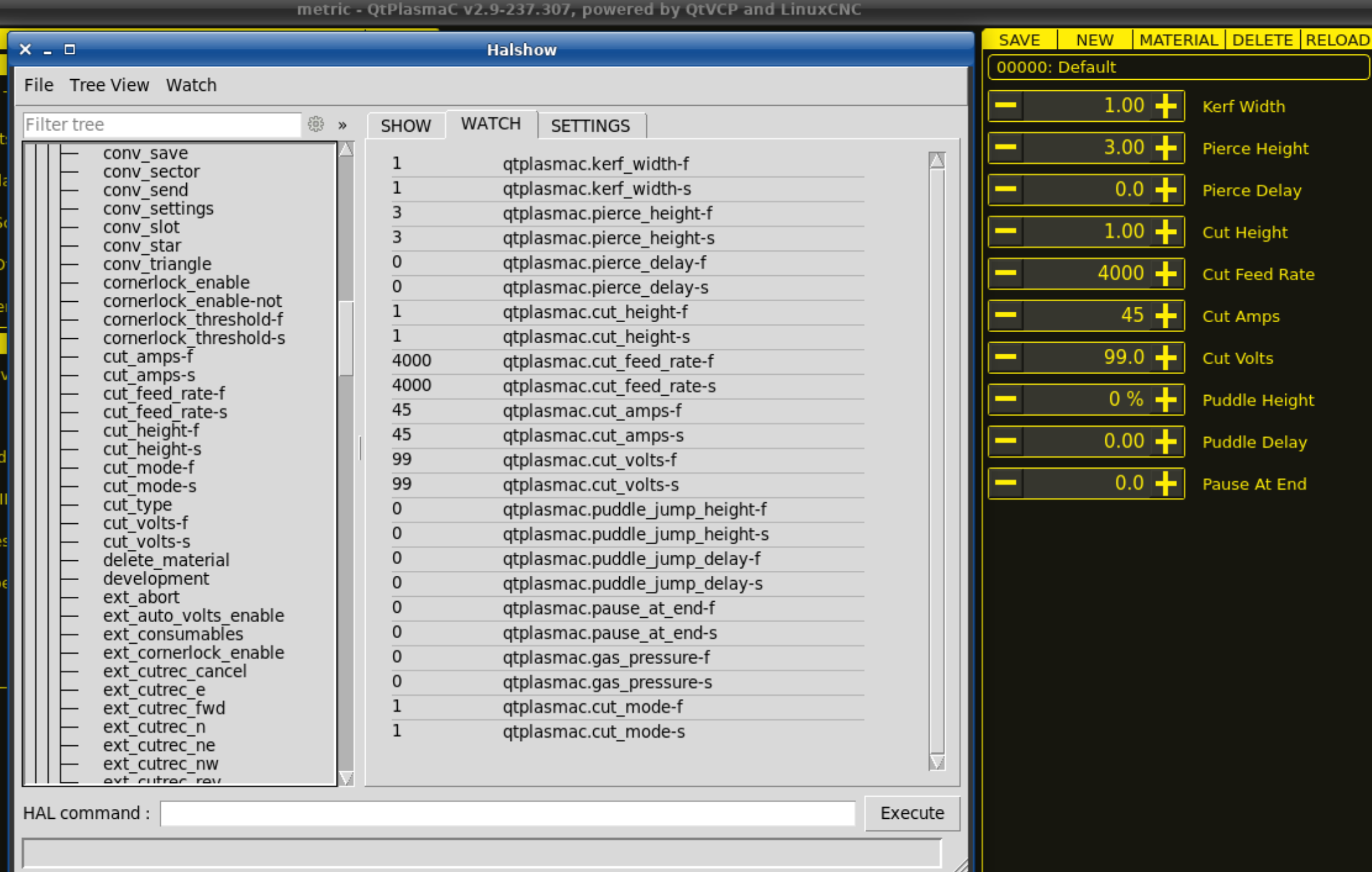Focus the Filter tree input field
This screenshot has height=872, width=1372.
[x=162, y=124]
